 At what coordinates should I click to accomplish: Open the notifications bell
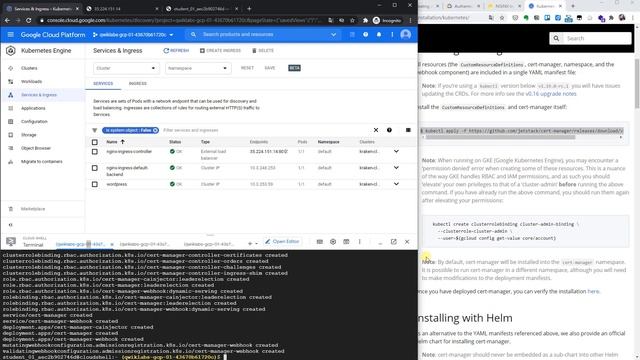point(379,35)
